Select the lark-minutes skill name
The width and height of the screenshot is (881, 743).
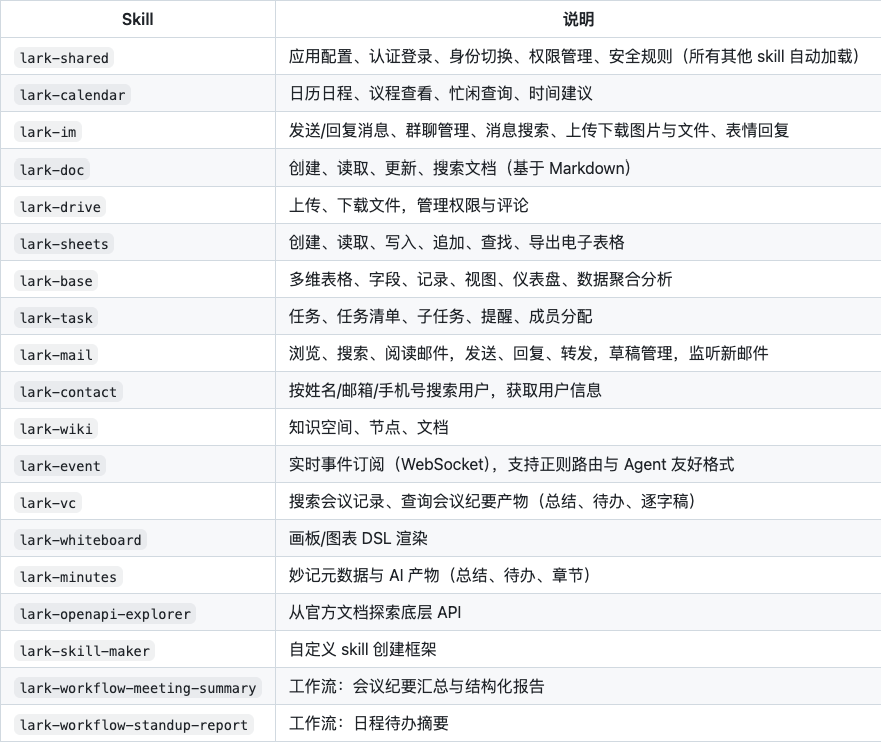tap(69, 577)
